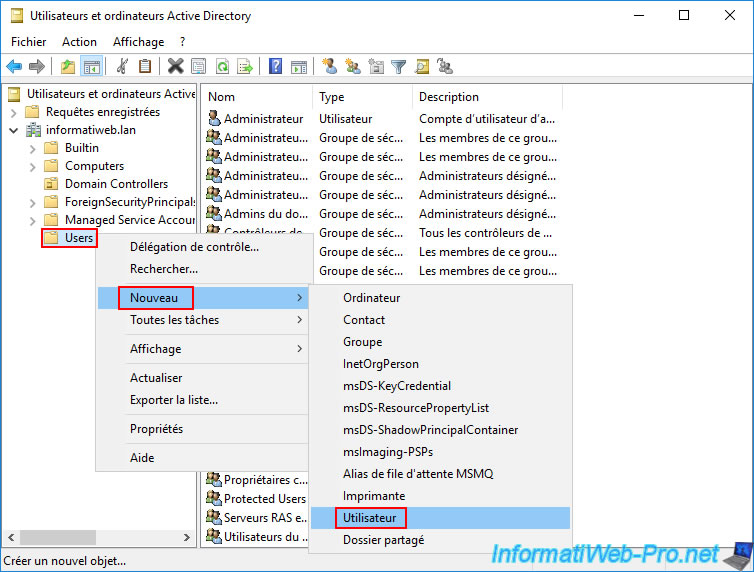Select Groupe in the Nouveau submenu
Image resolution: width=754 pixels, height=572 pixels.
362,342
